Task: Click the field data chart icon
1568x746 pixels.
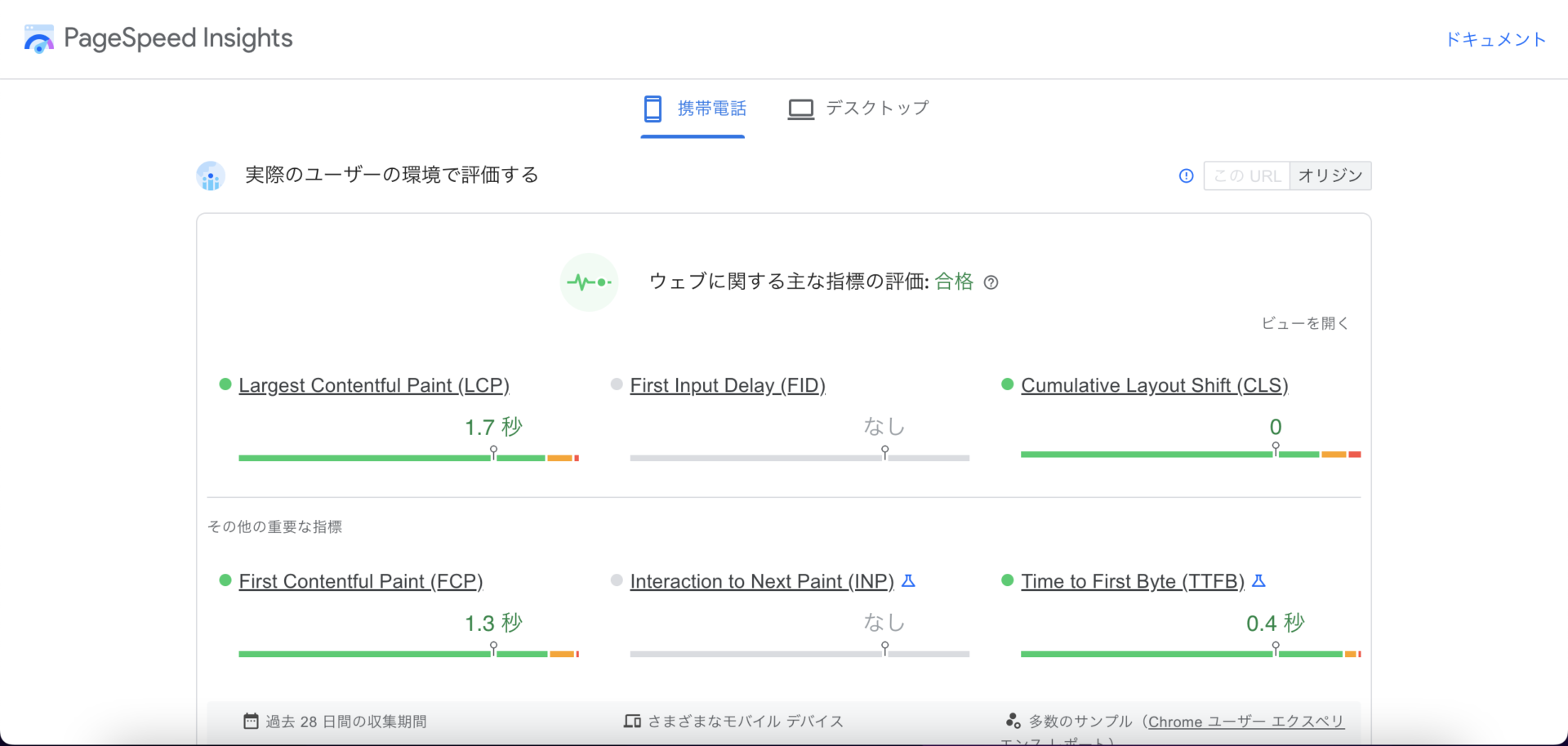Action: (x=211, y=175)
